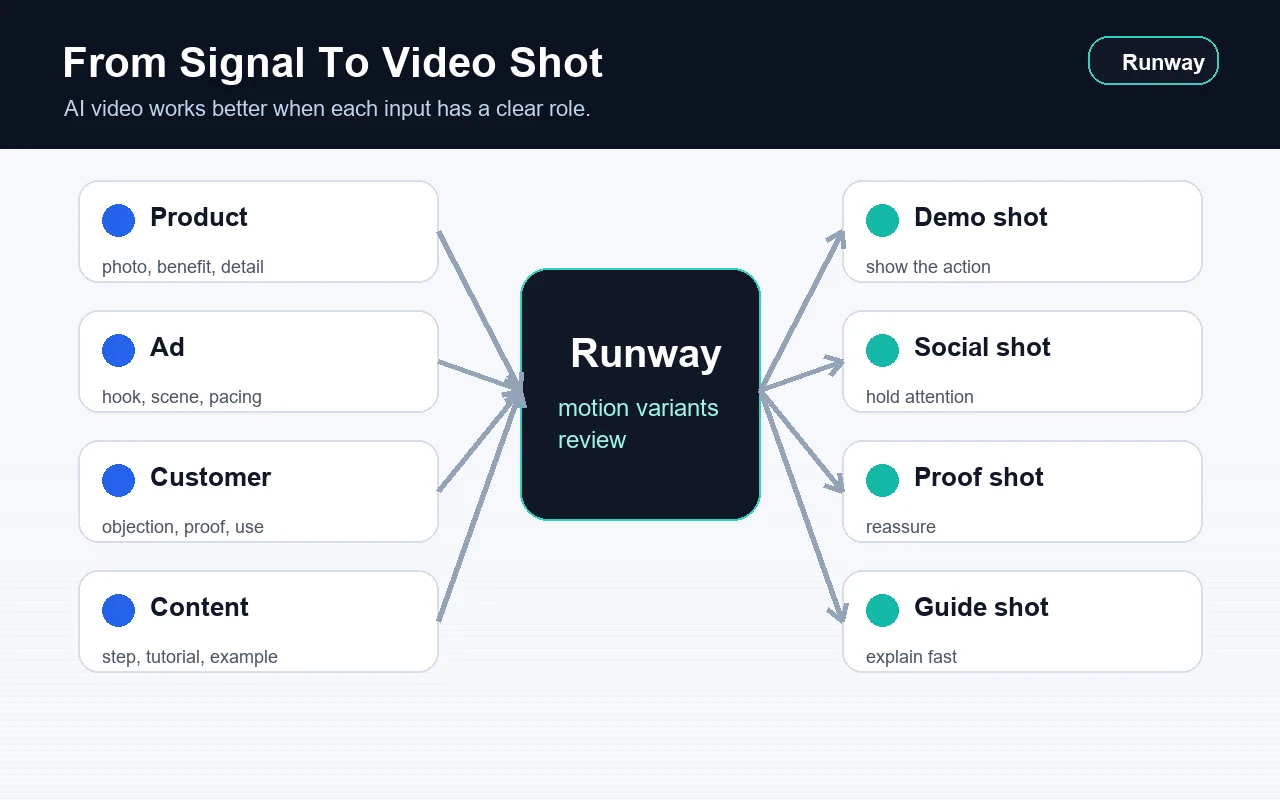
Task: Click the "motion variants review" text
Action: [638, 424]
